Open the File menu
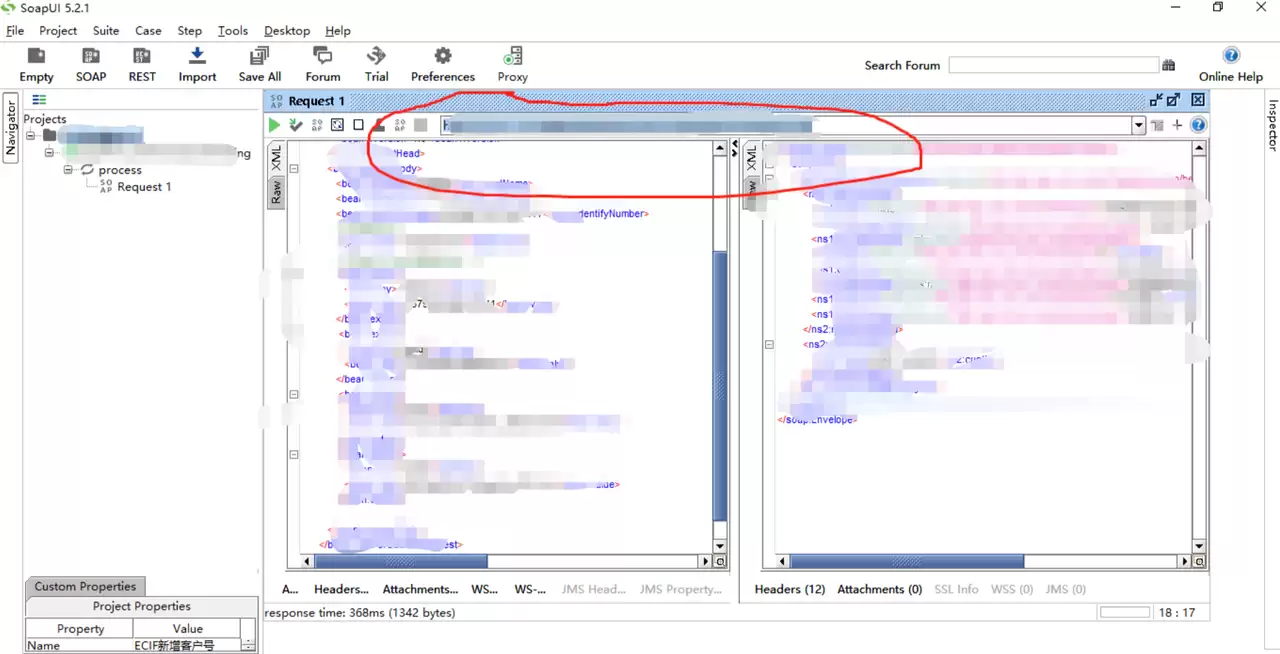Screen dimensions: 1280x654 [x=15, y=30]
